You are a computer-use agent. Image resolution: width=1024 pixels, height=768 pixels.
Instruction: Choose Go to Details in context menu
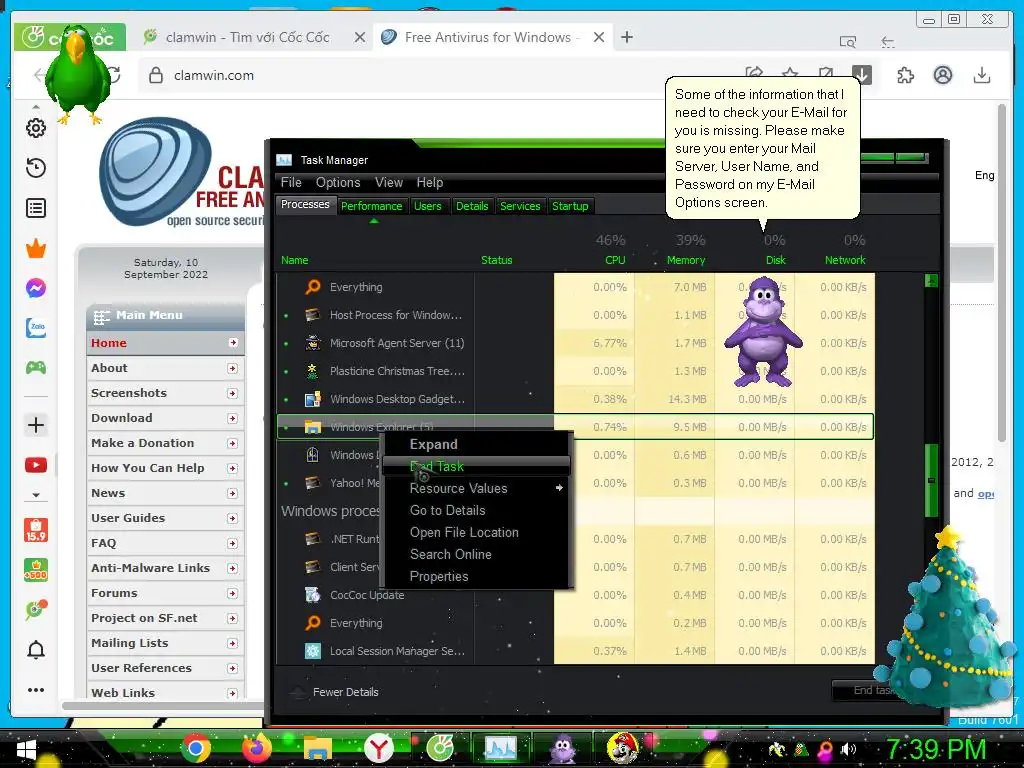pos(476,510)
